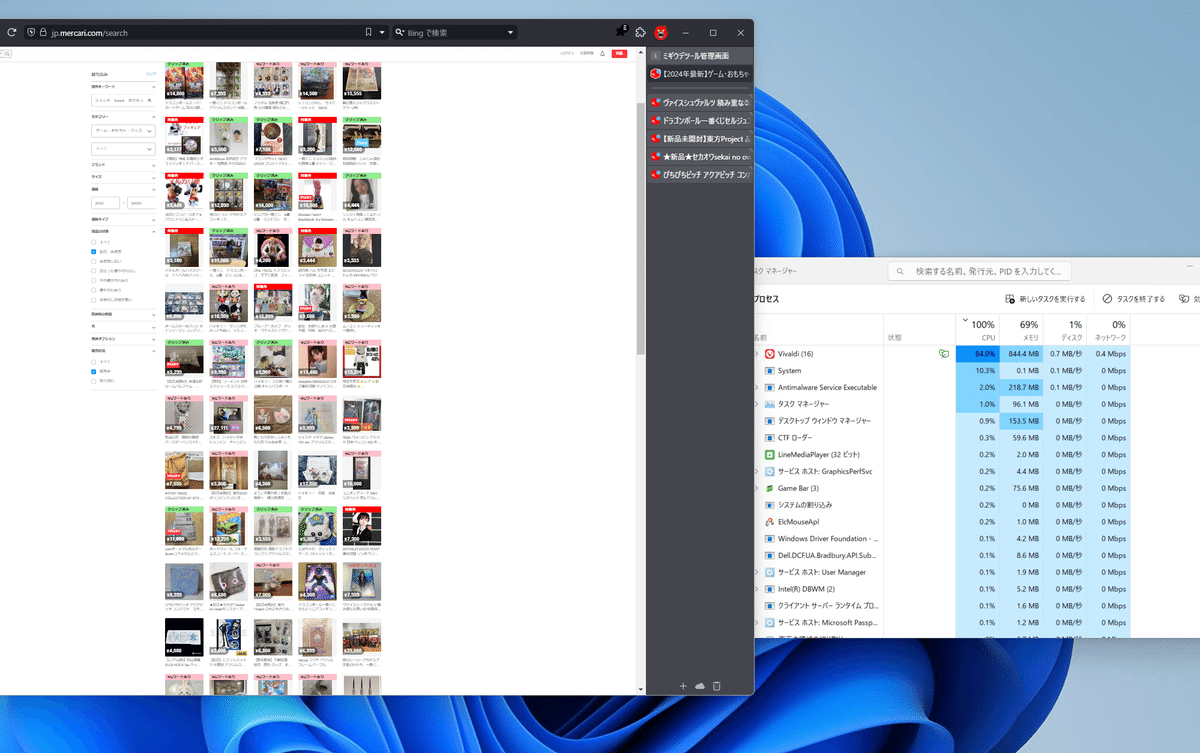Click the Mercari notification bell icon
This screenshot has width=1200, height=753.
click(x=602, y=53)
